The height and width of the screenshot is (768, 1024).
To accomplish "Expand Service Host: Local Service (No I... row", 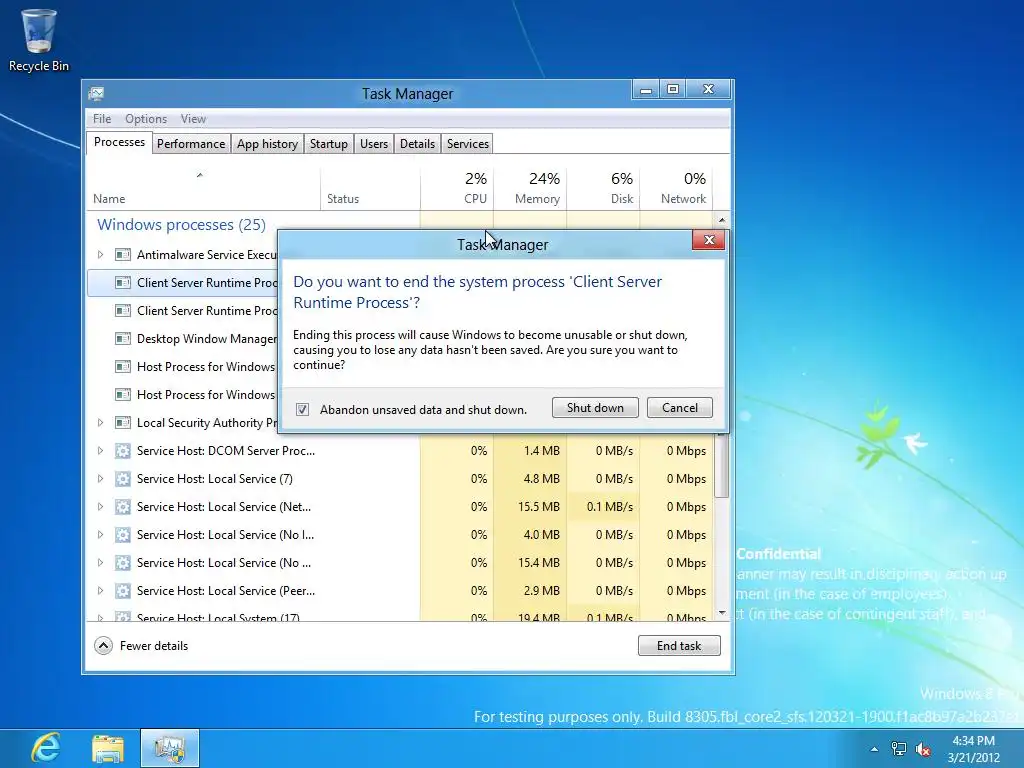I will pyautogui.click(x=101, y=535).
